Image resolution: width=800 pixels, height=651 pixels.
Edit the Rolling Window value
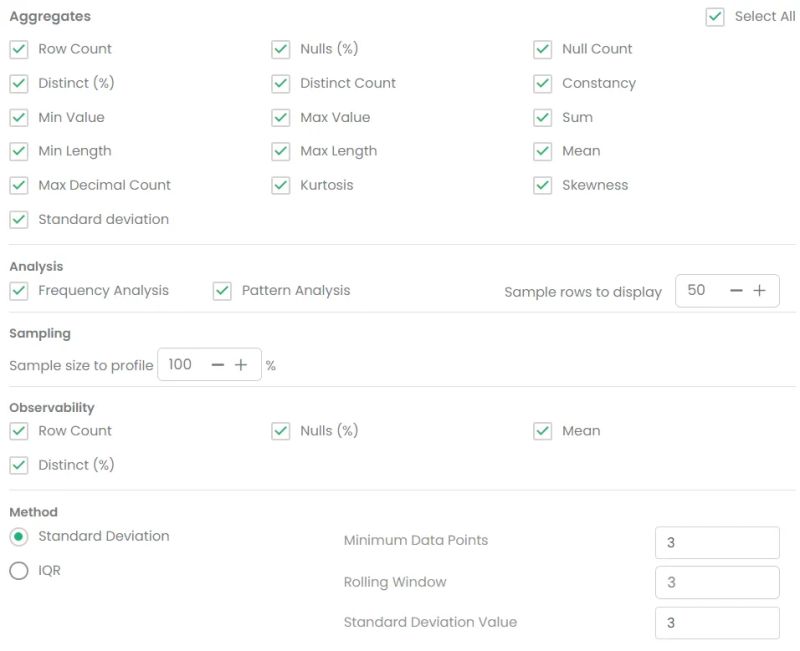(x=715, y=582)
